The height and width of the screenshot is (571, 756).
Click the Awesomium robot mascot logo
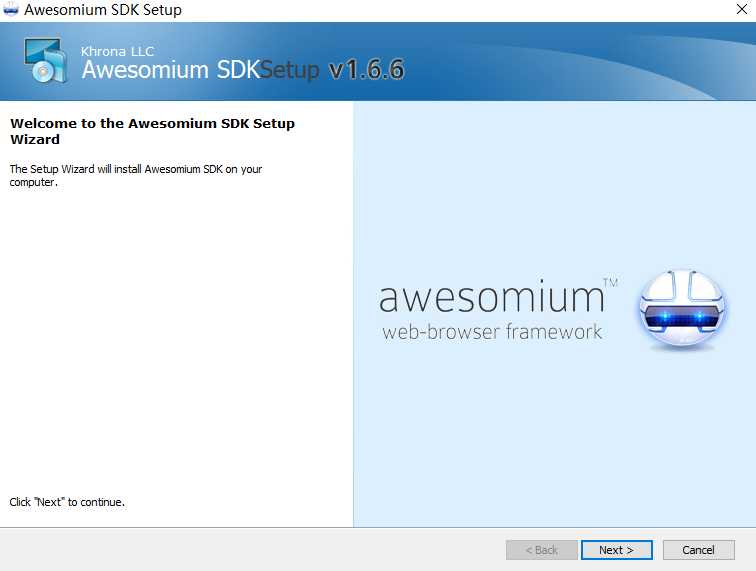coord(683,309)
